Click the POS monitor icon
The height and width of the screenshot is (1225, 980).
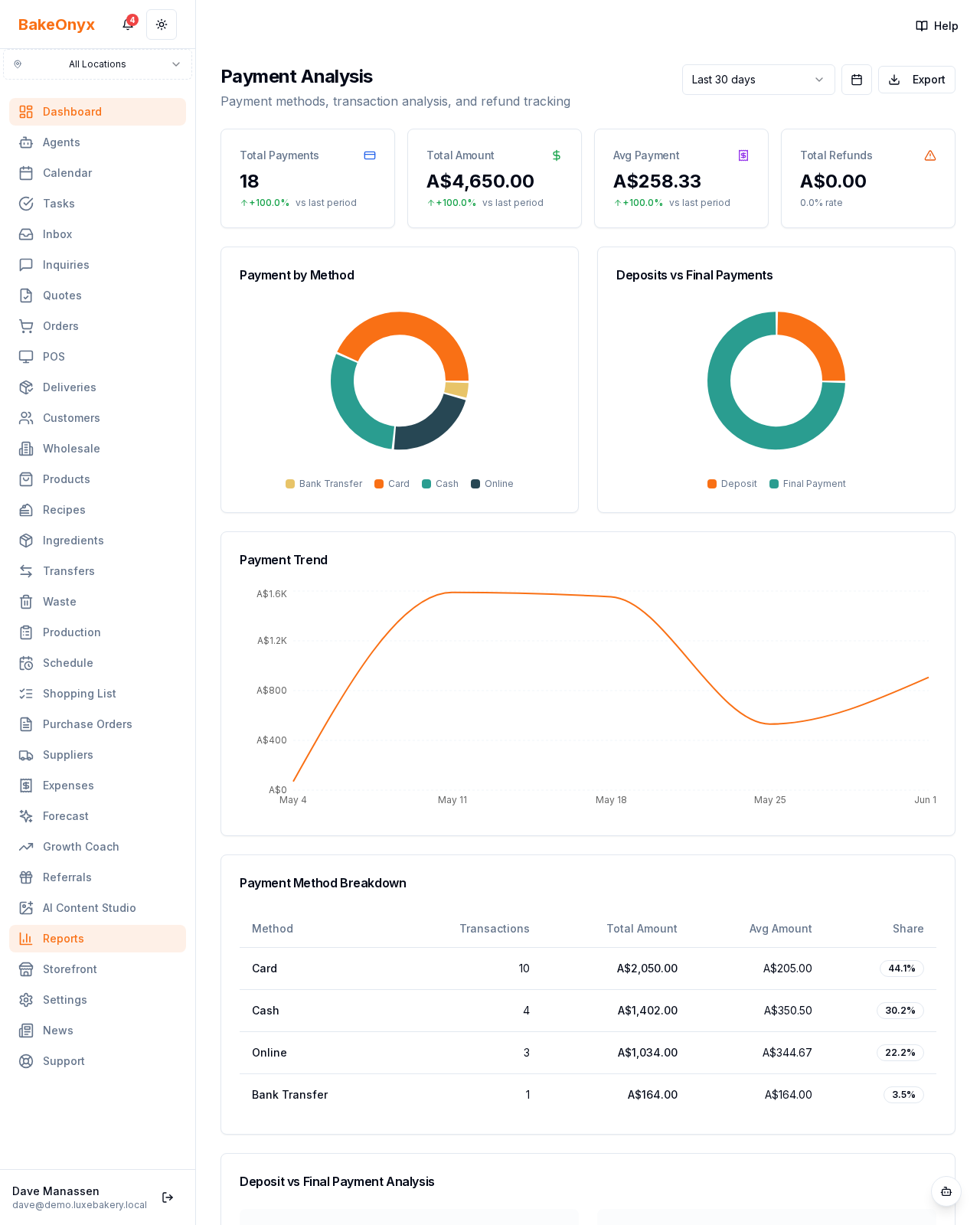(x=26, y=357)
